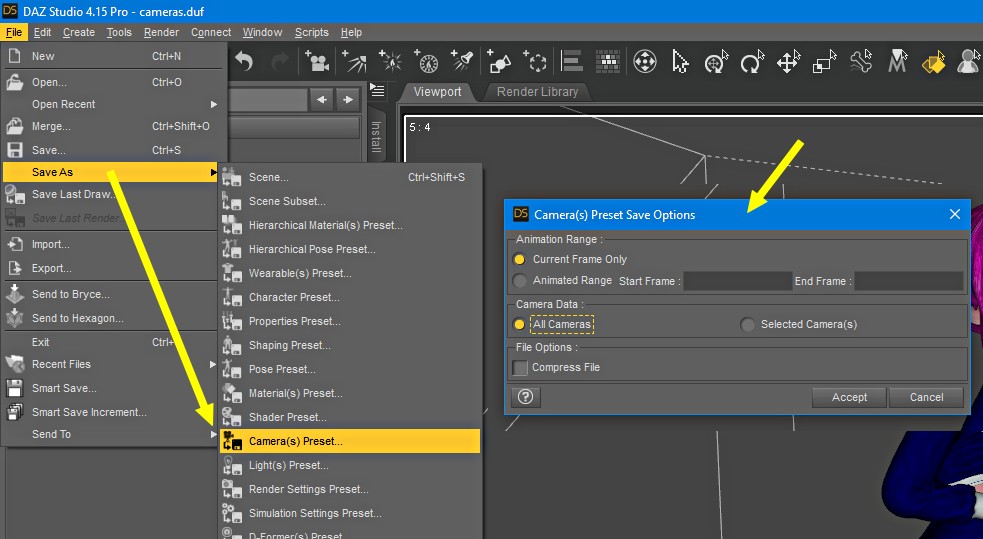Open the Help menu

pos(351,32)
